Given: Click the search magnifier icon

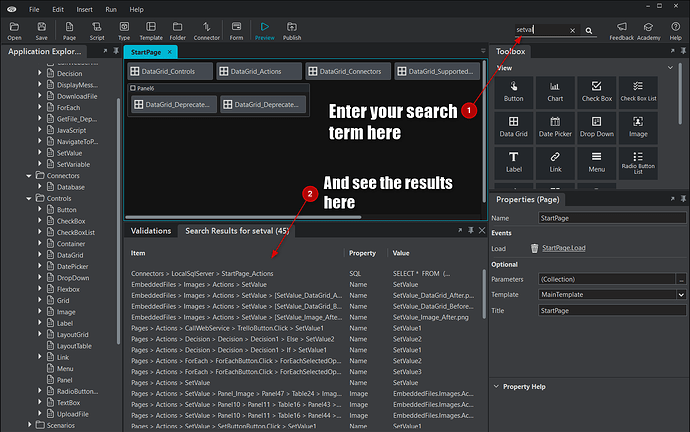Looking at the screenshot, I should coord(589,30).
